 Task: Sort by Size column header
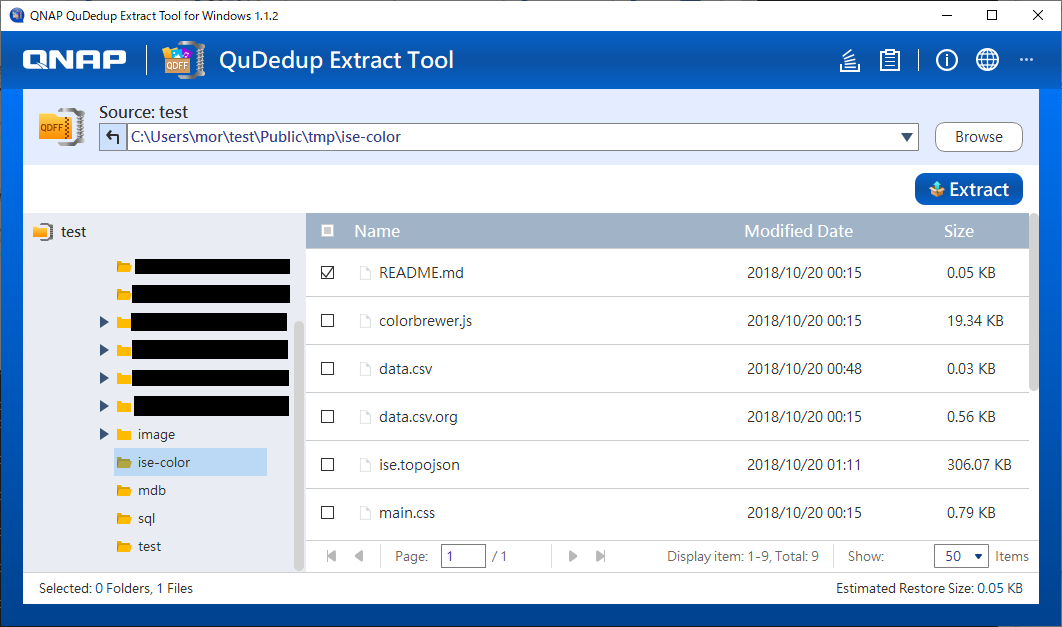[959, 232]
